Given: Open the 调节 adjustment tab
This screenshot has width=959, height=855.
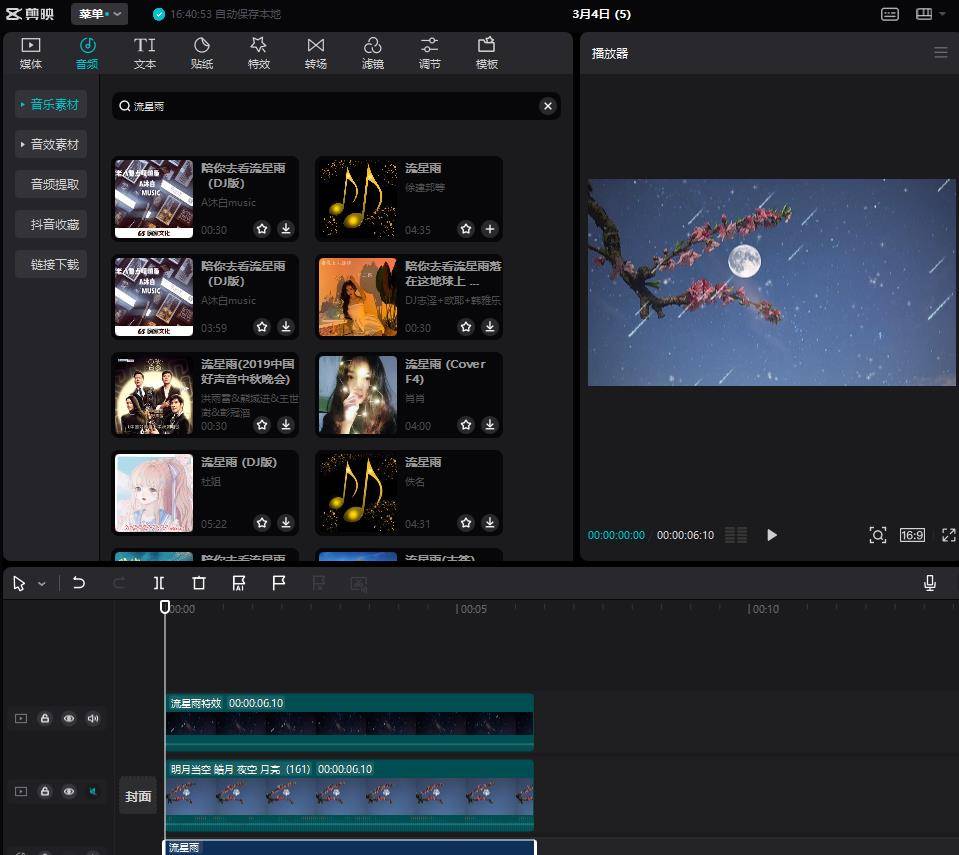Looking at the screenshot, I should (429, 53).
